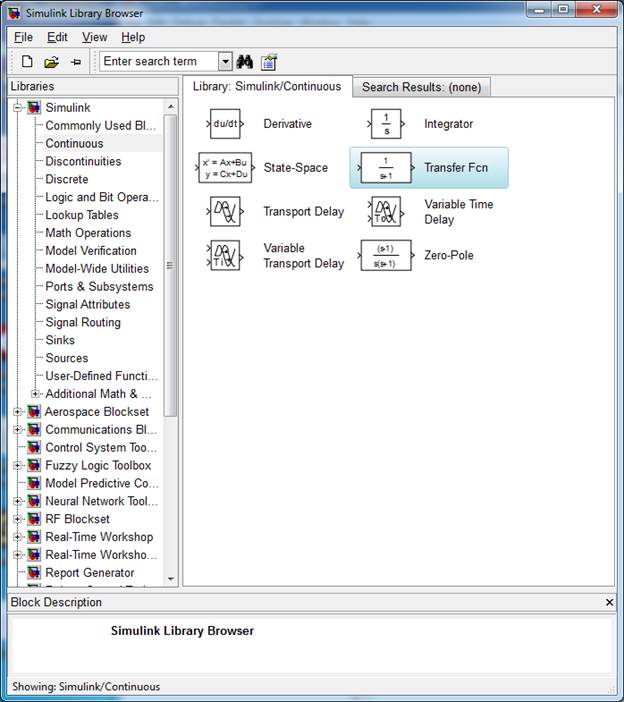Select the Variable Time Delay block icon
This screenshot has width=624, height=702.
386,211
